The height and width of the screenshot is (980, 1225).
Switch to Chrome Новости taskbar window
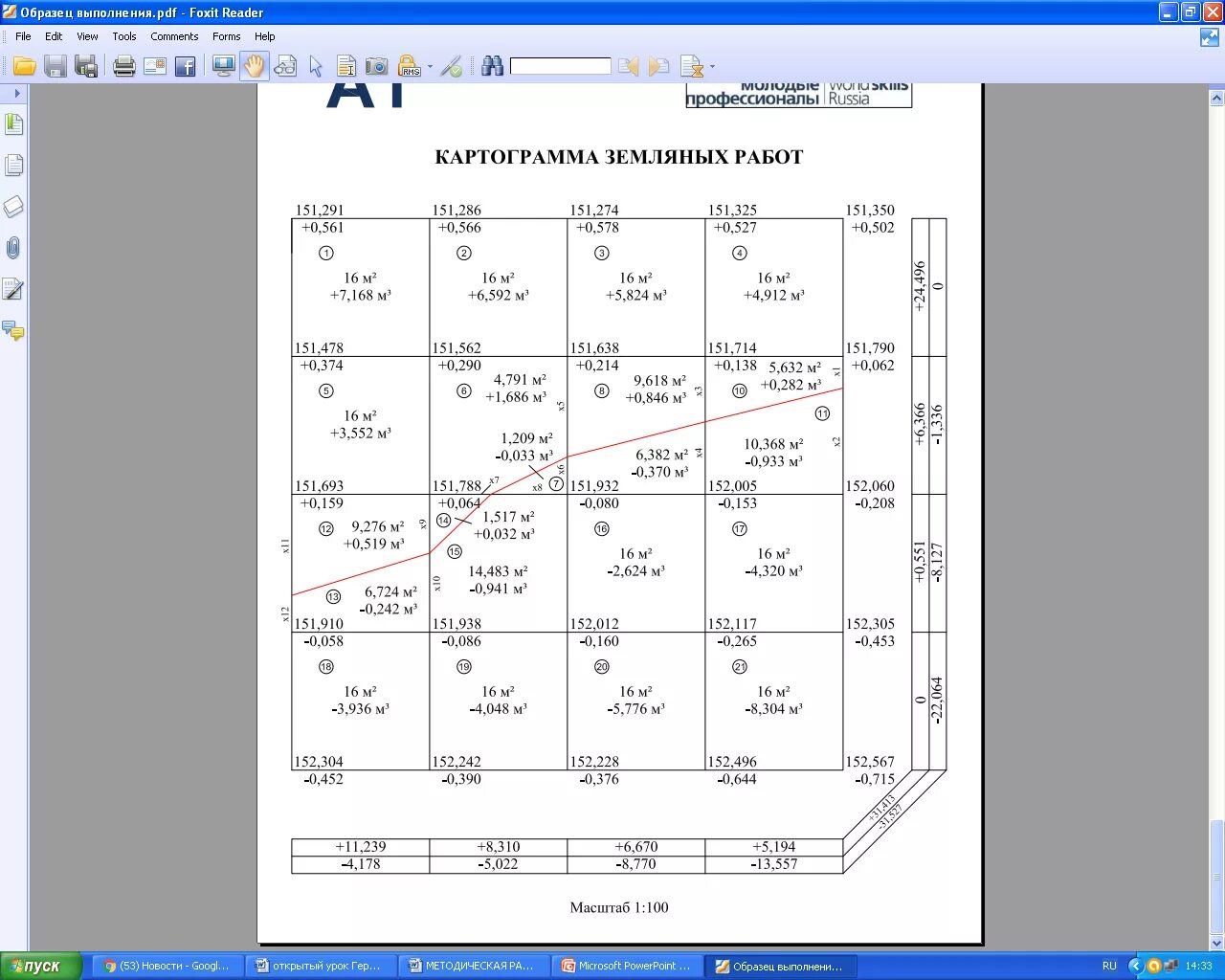coord(167,966)
